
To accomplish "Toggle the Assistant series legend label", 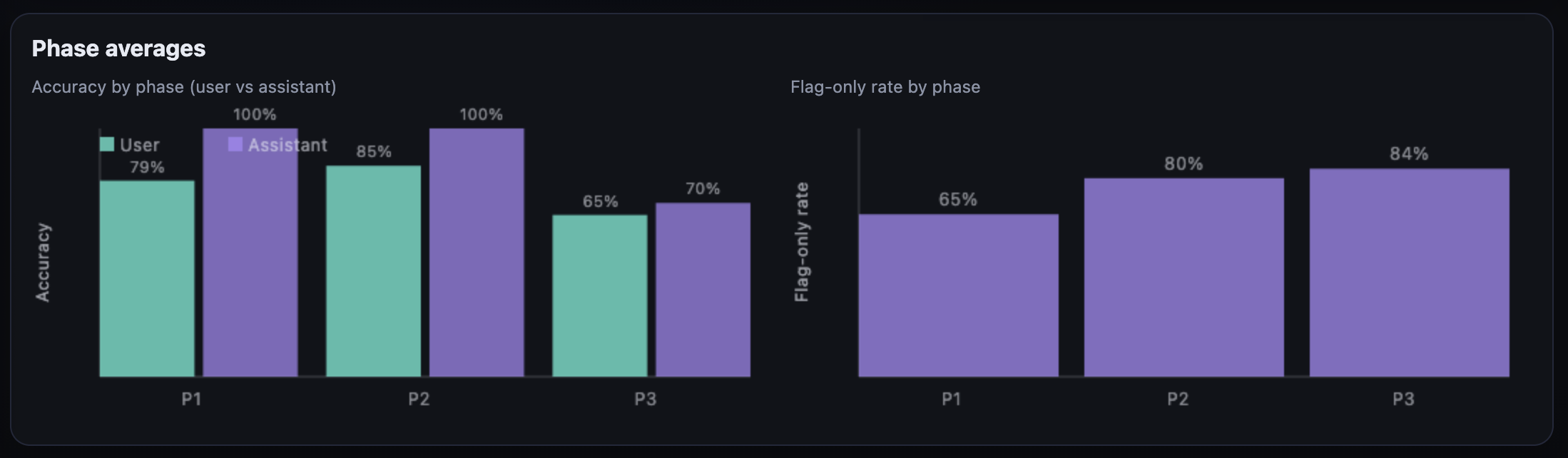I will 287,145.
